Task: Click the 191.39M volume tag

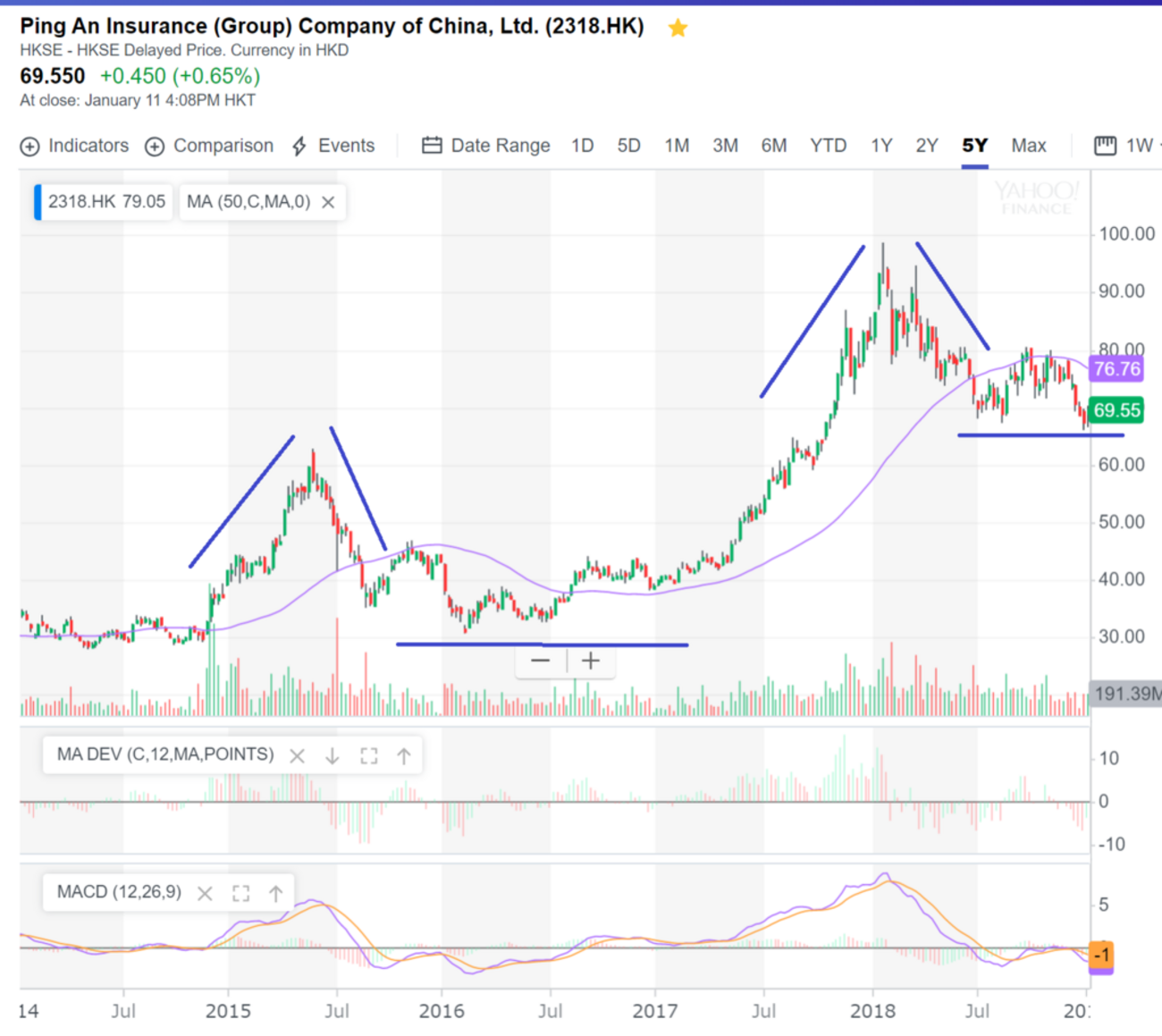Action: point(1125,694)
